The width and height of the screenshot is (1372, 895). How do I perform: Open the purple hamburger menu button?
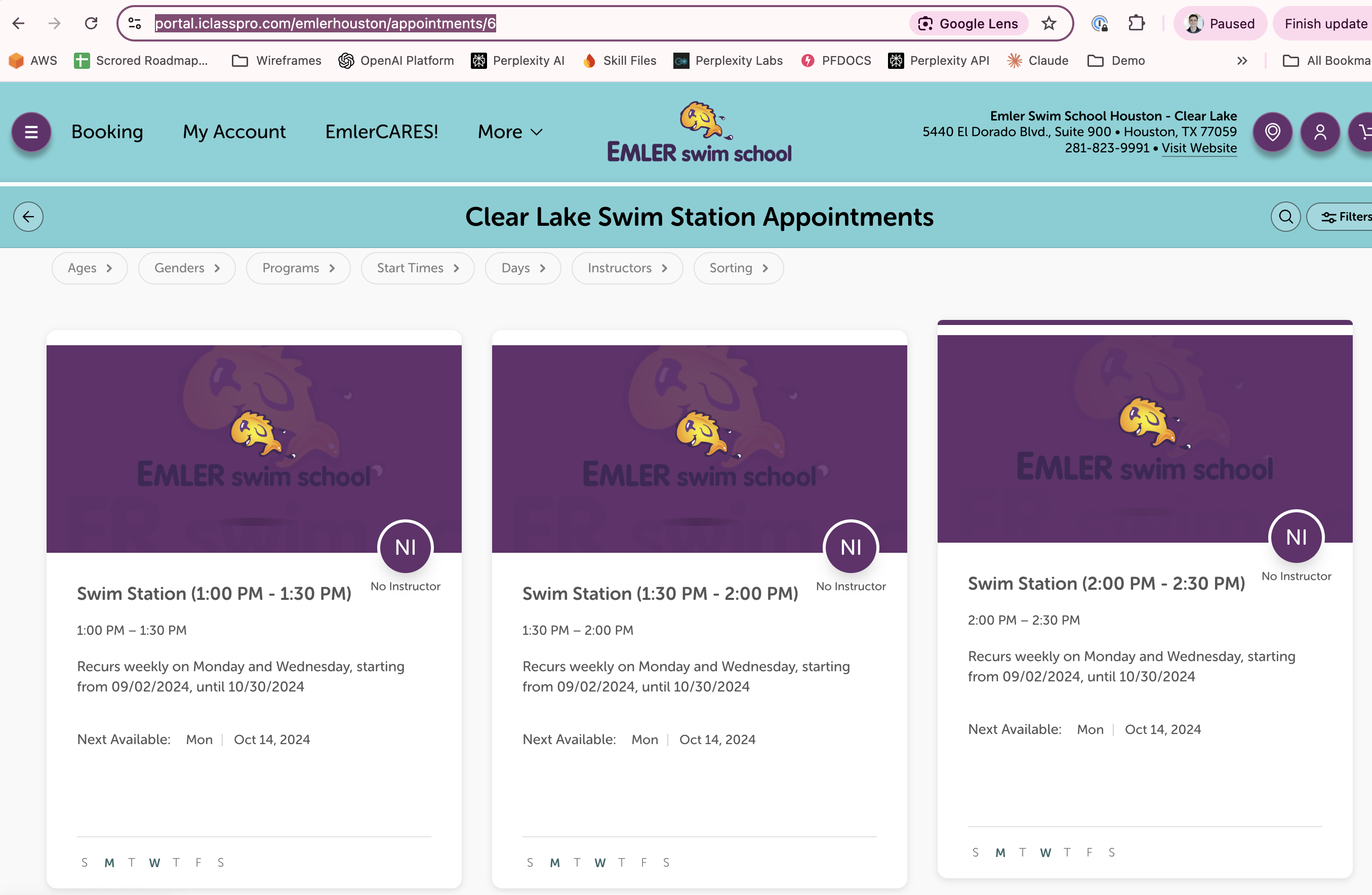click(31, 132)
